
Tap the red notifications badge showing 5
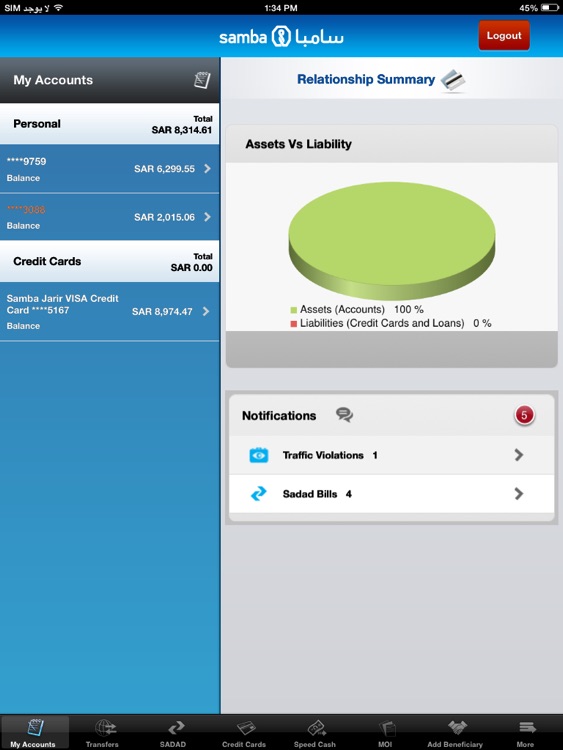tap(524, 415)
